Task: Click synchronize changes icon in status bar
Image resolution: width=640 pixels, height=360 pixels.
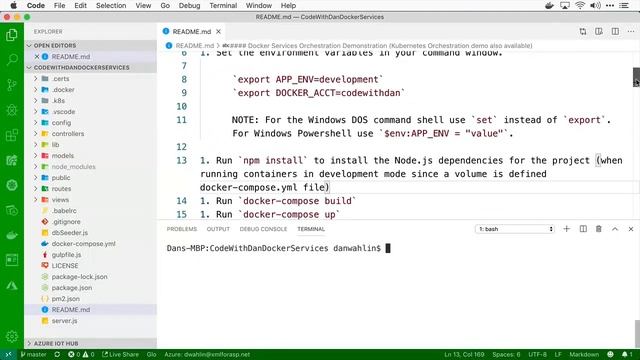Action: click(57, 354)
